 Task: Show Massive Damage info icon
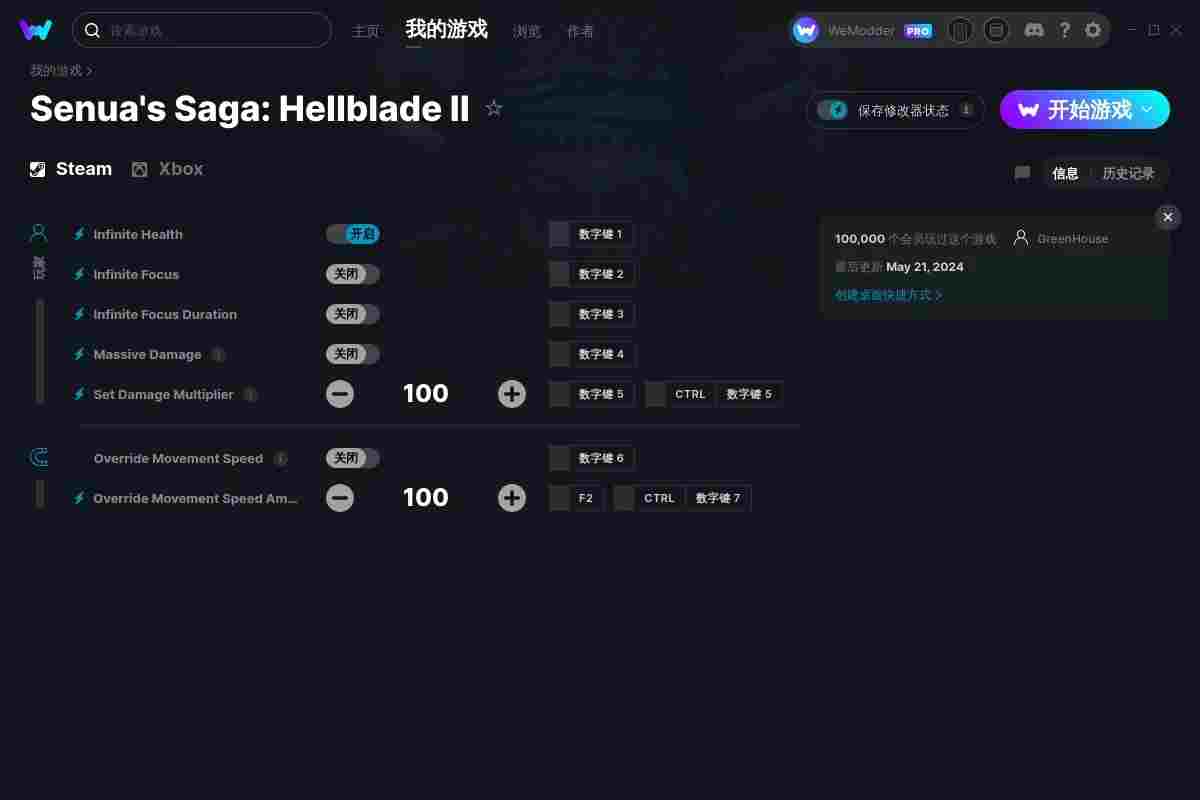pyautogui.click(x=218, y=354)
